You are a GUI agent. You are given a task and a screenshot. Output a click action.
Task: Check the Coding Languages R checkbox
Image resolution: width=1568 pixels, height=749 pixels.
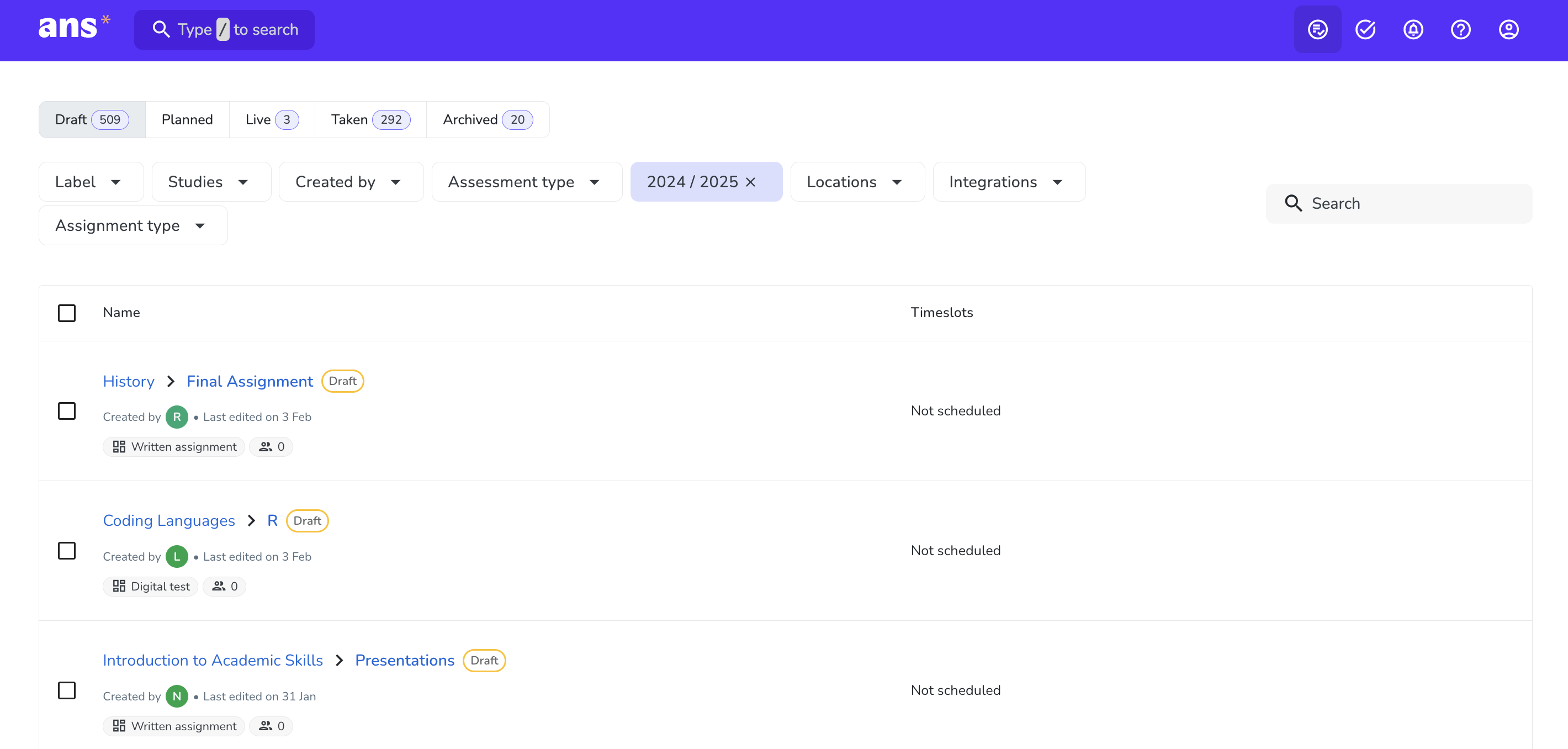tap(66, 551)
